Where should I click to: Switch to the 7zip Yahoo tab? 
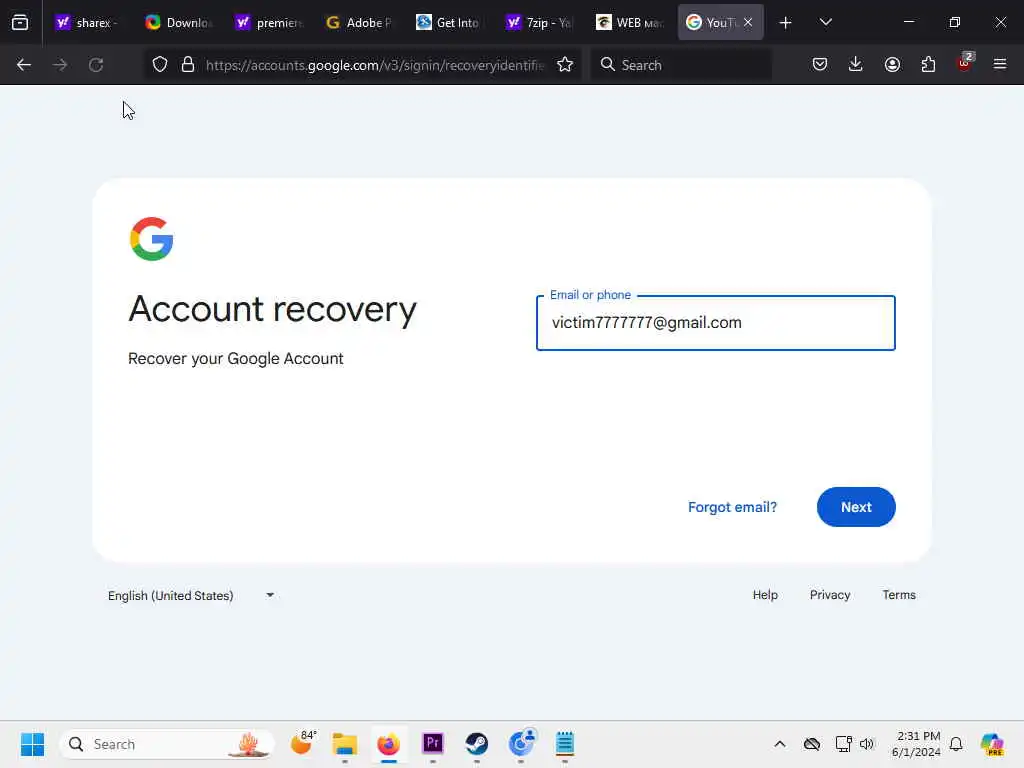(539, 23)
